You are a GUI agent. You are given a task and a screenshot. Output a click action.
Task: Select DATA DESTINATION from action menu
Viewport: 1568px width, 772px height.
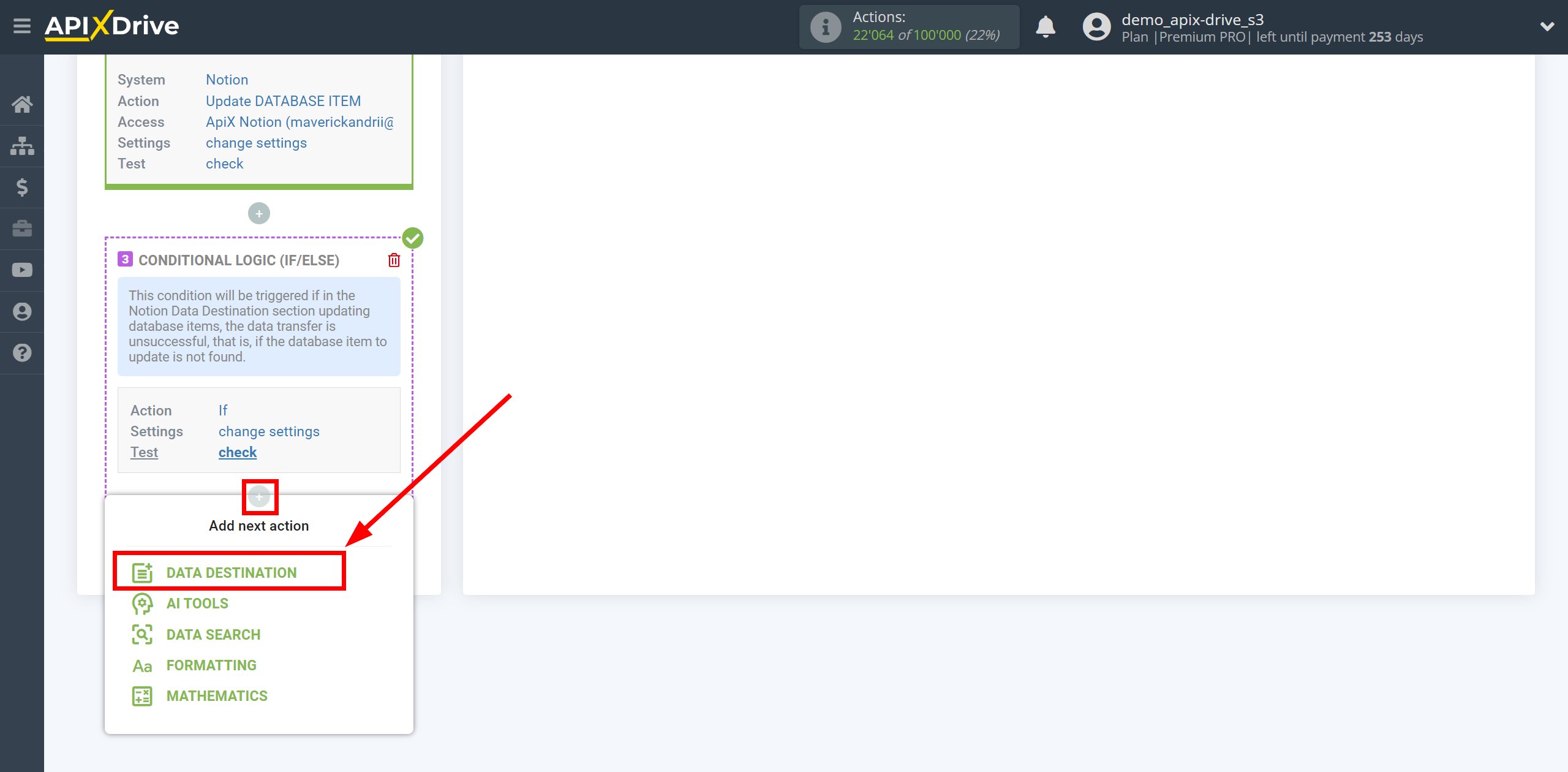coord(229,572)
